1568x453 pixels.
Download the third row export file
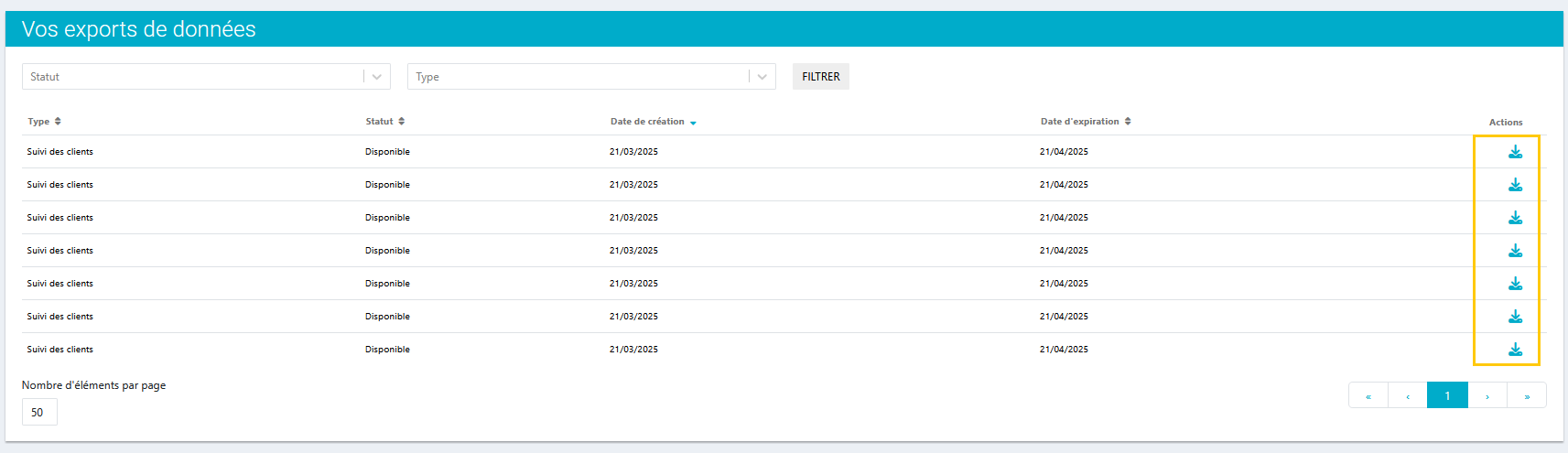1515,218
